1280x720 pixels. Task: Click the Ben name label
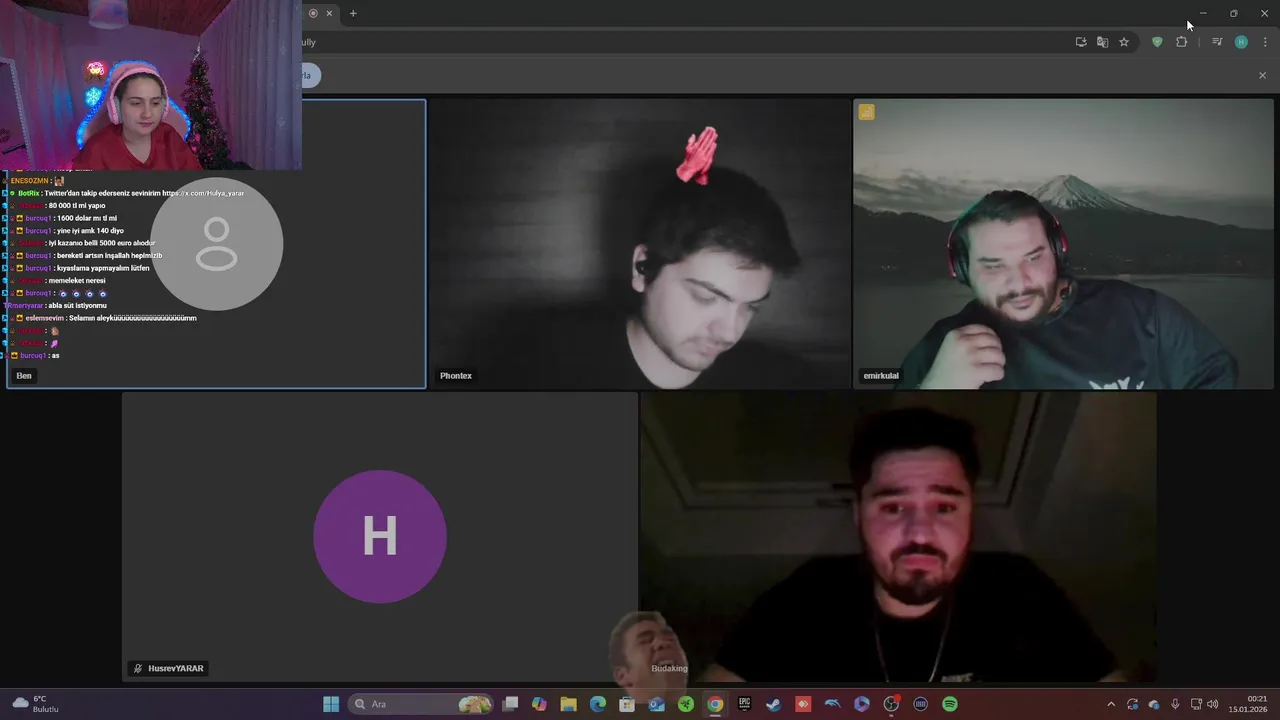[x=24, y=376]
